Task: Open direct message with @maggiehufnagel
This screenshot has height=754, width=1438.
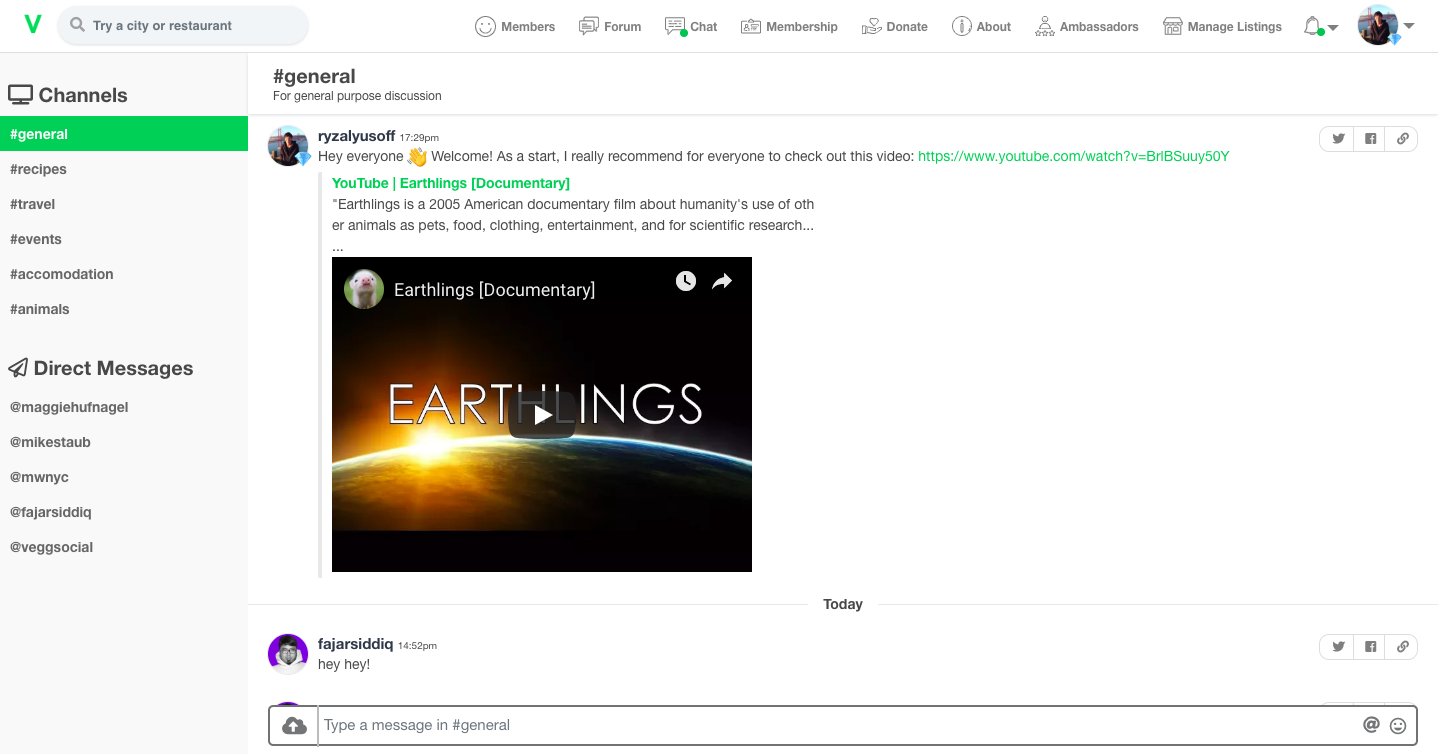Action: (x=124, y=407)
